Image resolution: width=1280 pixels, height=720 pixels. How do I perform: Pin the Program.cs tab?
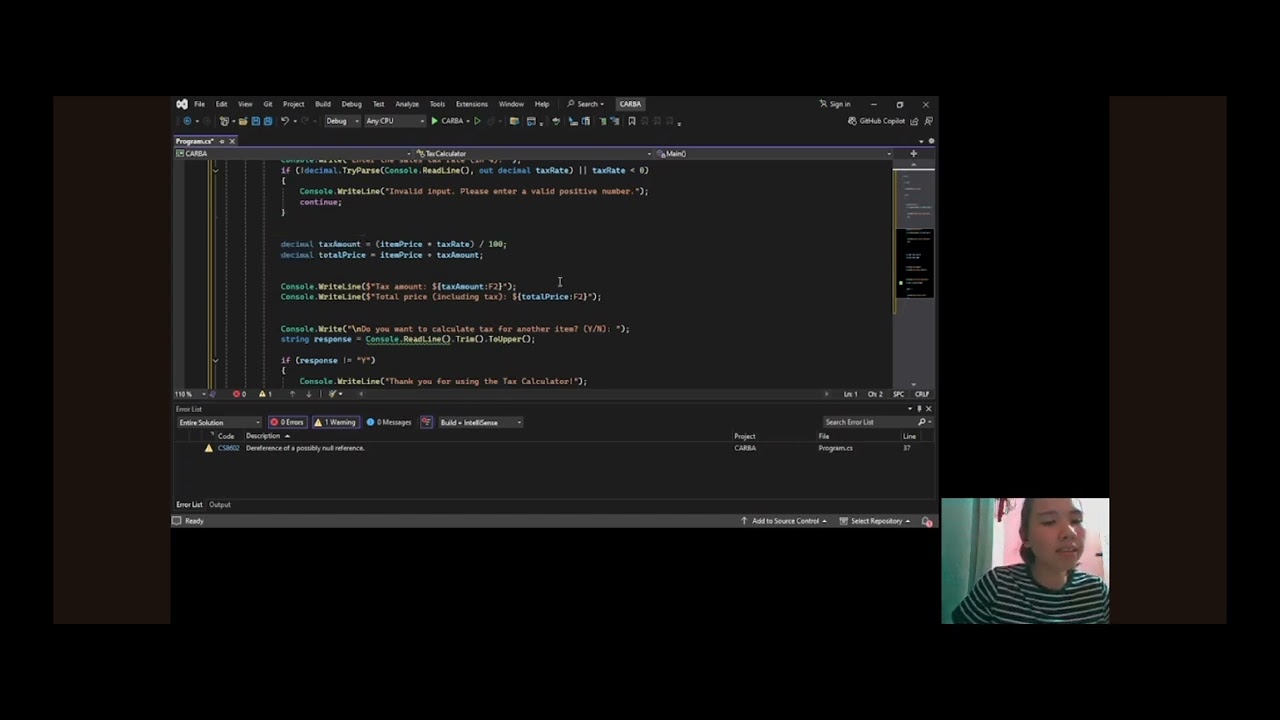[221, 141]
